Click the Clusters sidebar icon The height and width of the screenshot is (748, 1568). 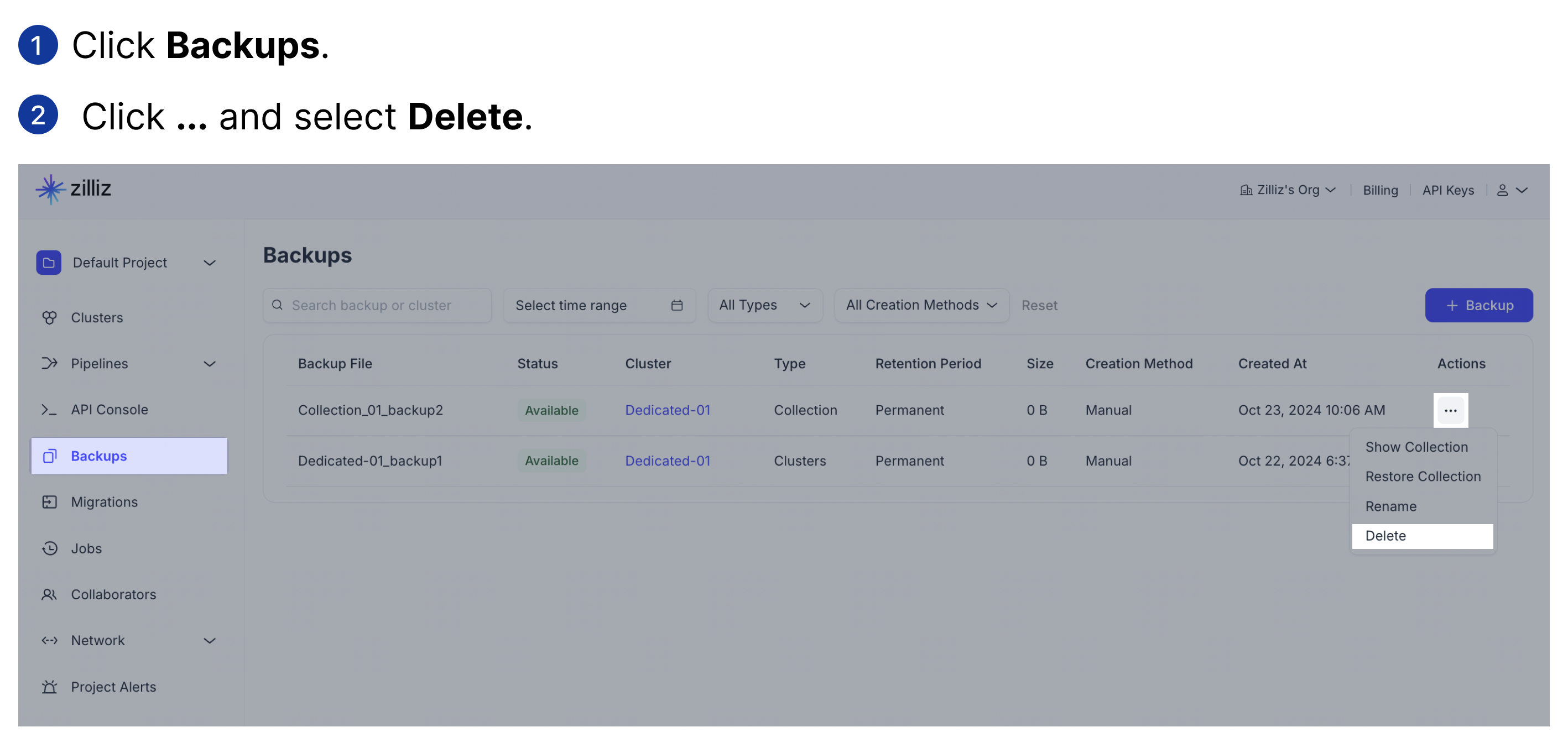tap(49, 318)
